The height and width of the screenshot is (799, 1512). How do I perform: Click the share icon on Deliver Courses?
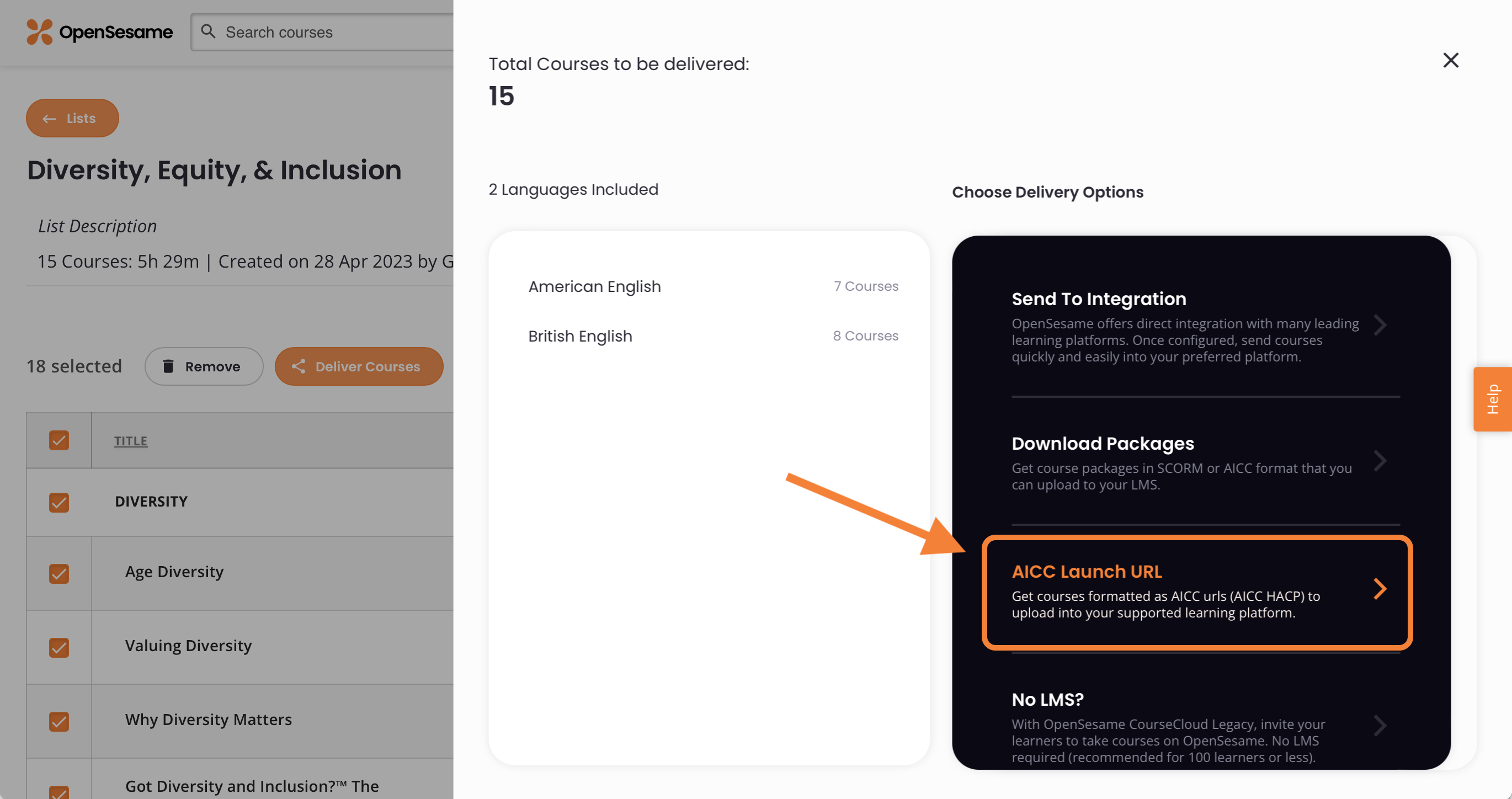(x=298, y=366)
